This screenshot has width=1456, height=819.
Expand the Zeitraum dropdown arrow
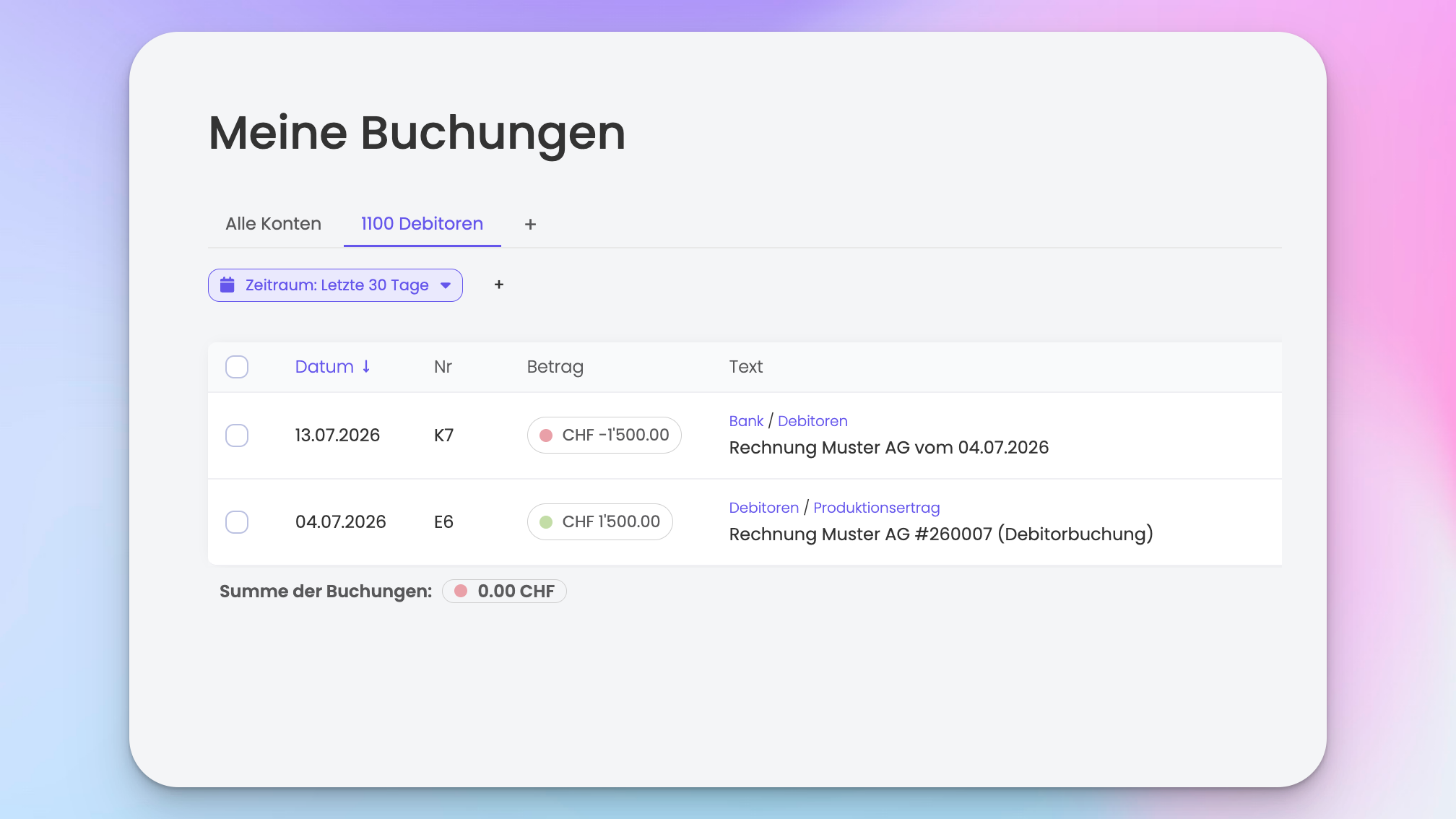point(446,285)
